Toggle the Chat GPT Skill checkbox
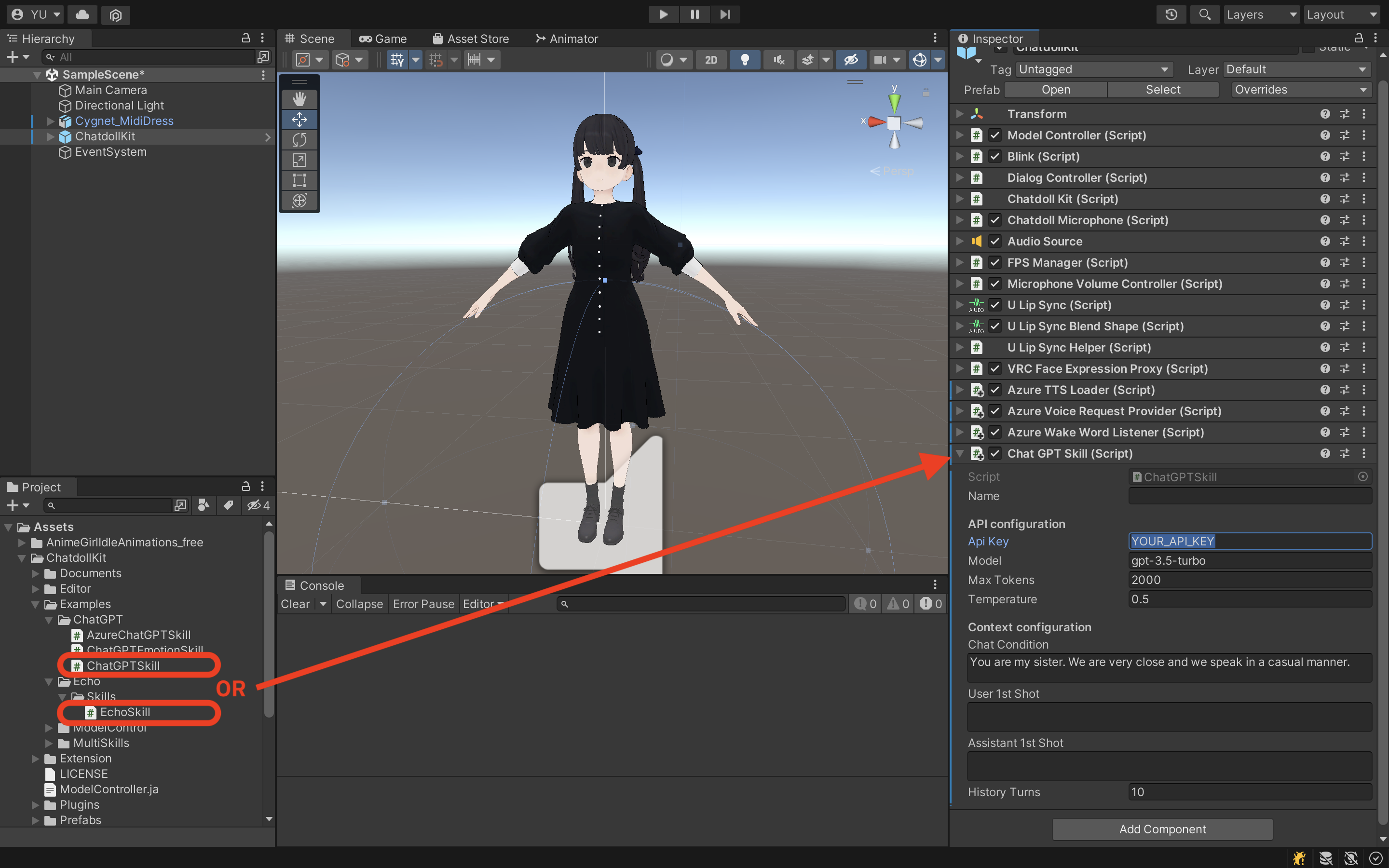The image size is (1389, 868). click(x=995, y=453)
